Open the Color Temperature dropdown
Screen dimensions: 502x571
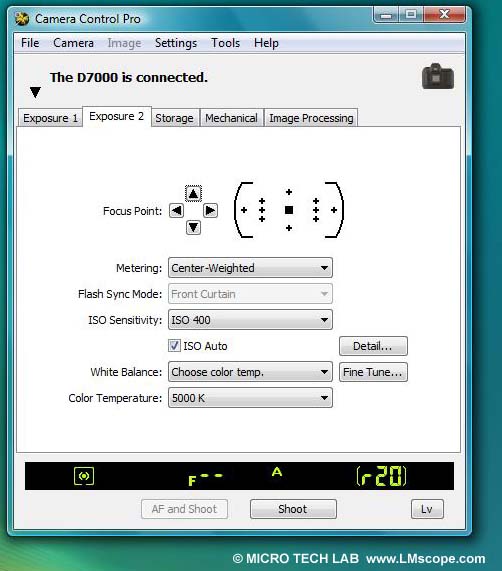pyautogui.click(x=250, y=398)
